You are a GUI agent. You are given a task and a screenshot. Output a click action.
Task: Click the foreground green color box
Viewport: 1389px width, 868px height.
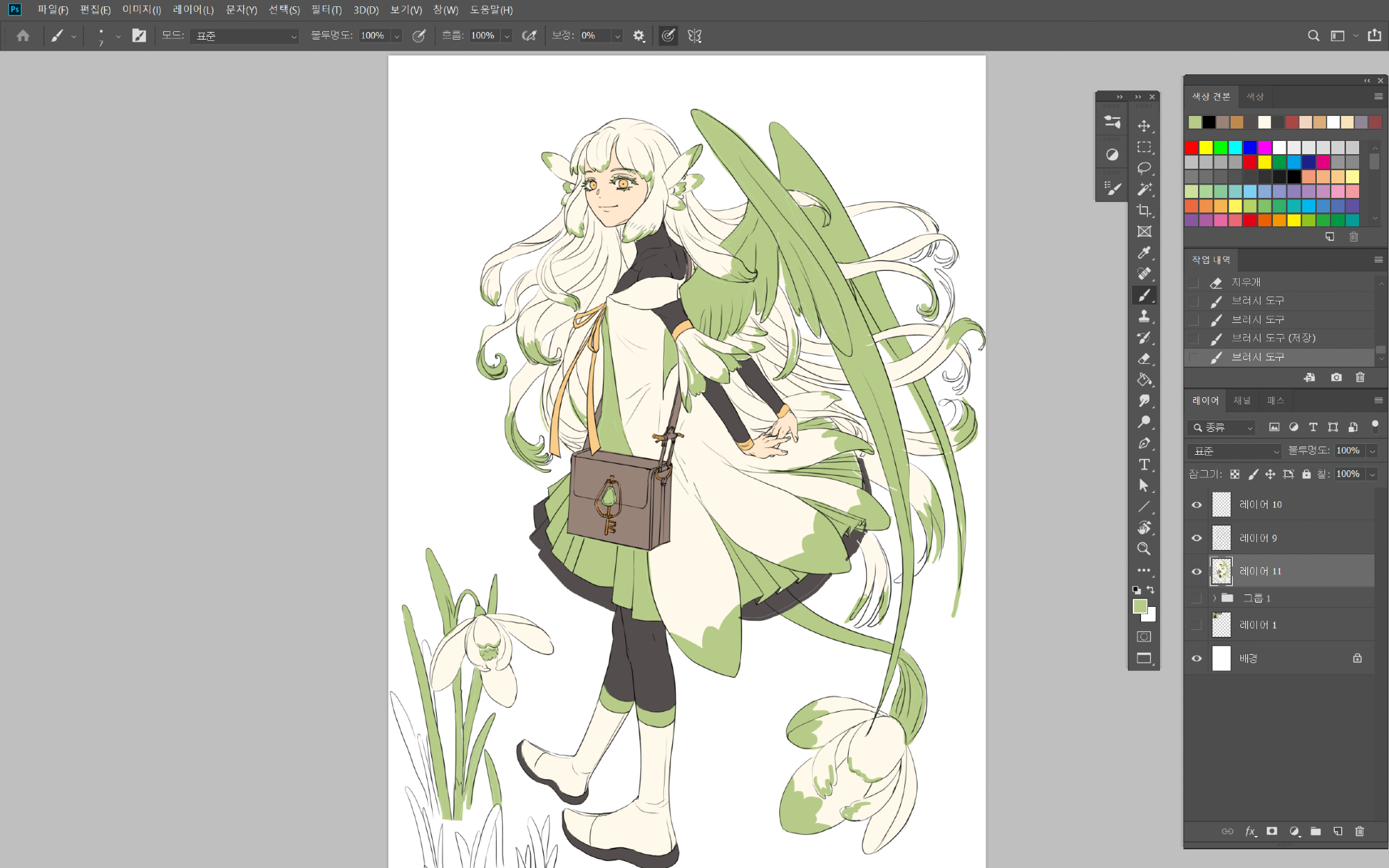1140,606
